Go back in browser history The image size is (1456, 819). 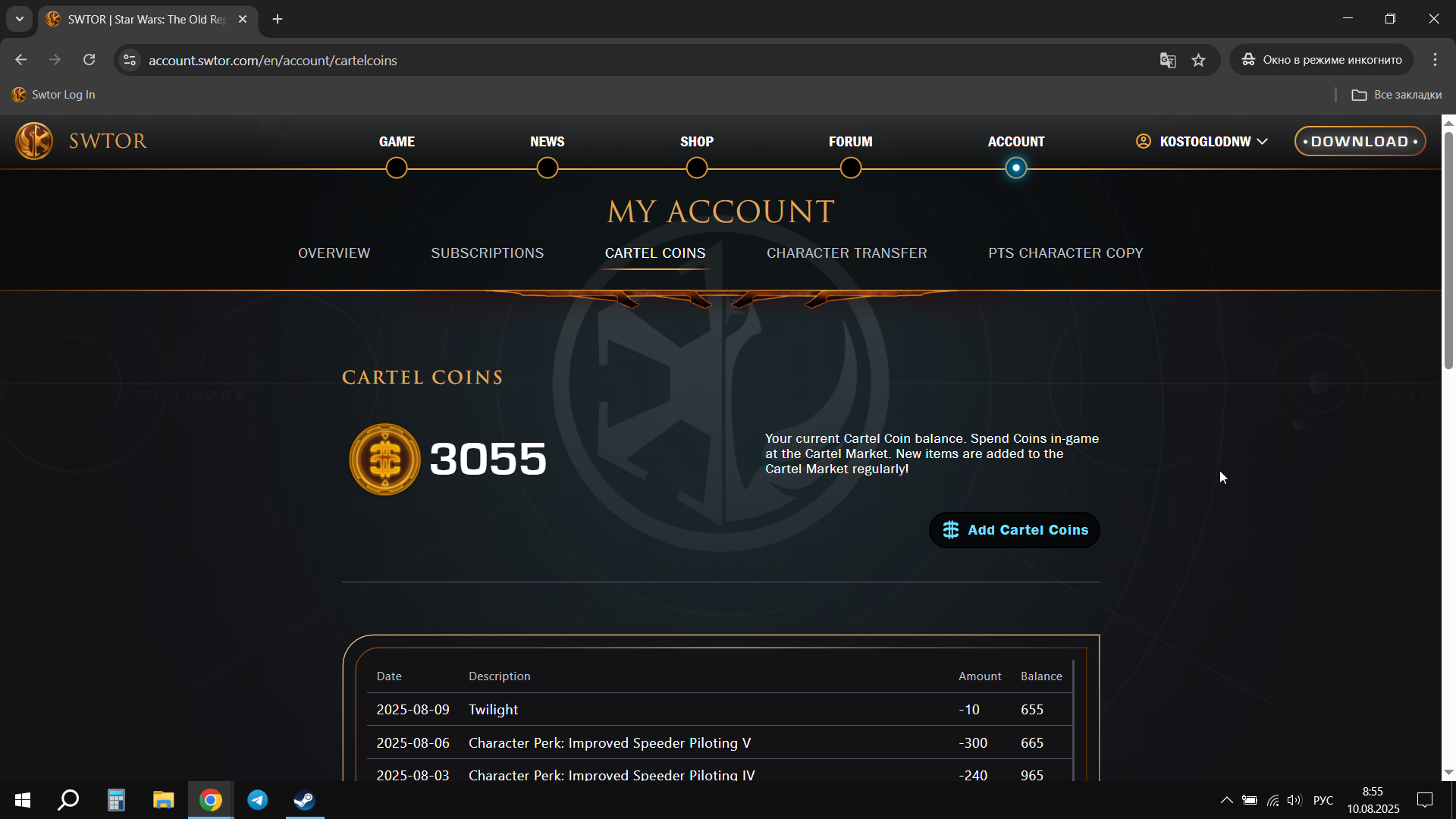coord(20,60)
